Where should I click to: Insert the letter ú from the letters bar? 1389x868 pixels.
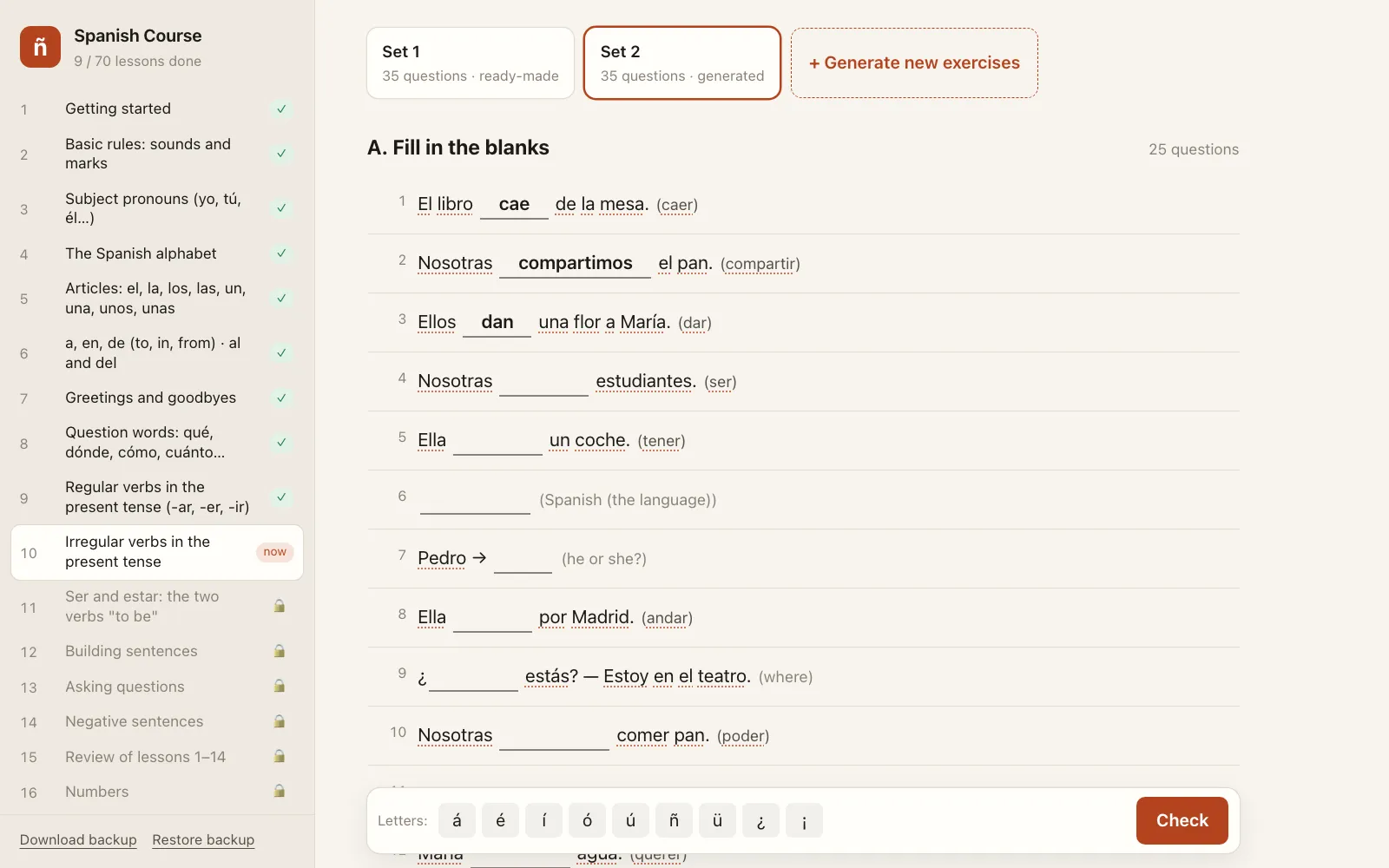click(x=630, y=820)
